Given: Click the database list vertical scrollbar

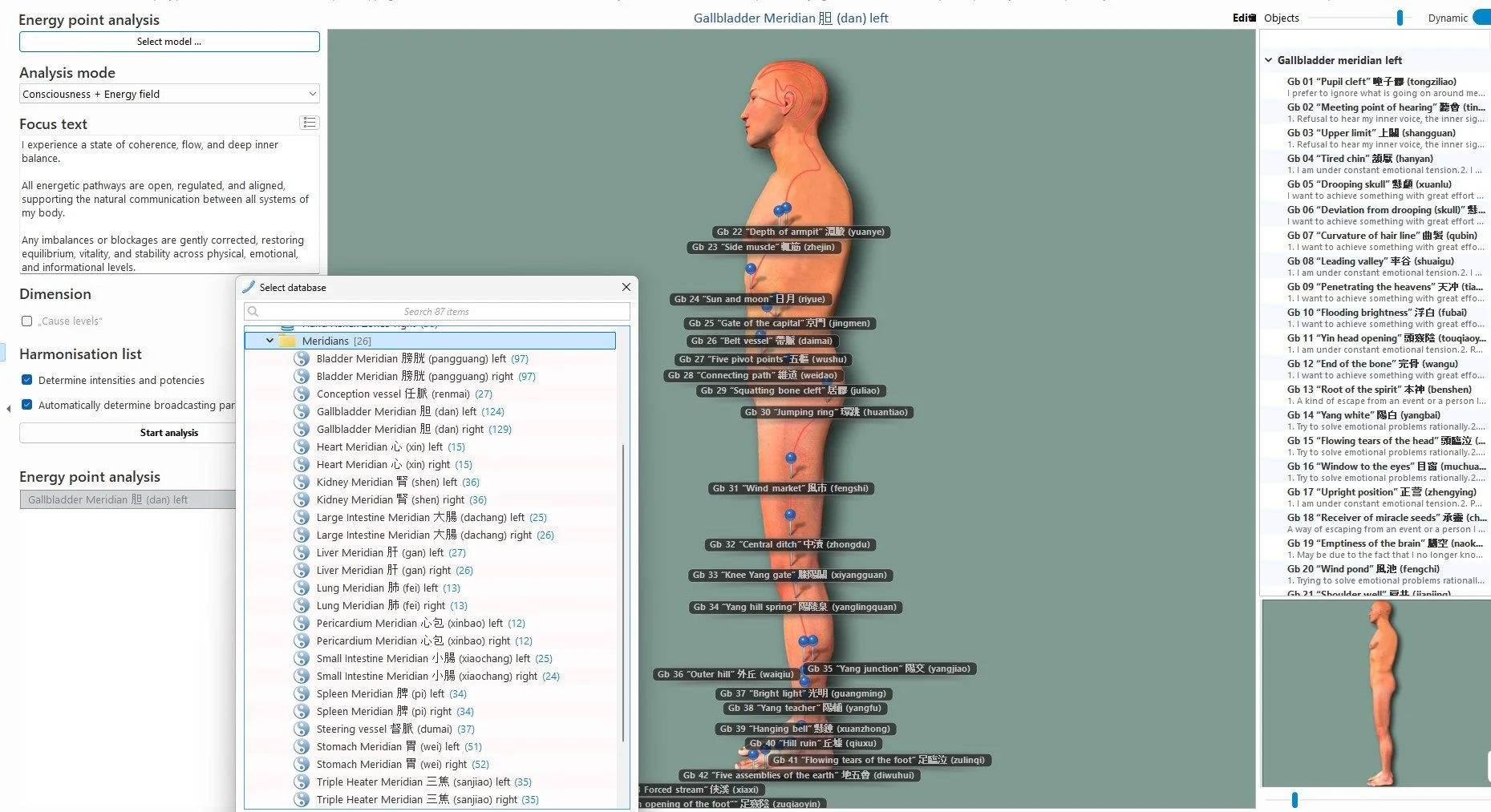Looking at the screenshot, I should pyautogui.click(x=623, y=593).
